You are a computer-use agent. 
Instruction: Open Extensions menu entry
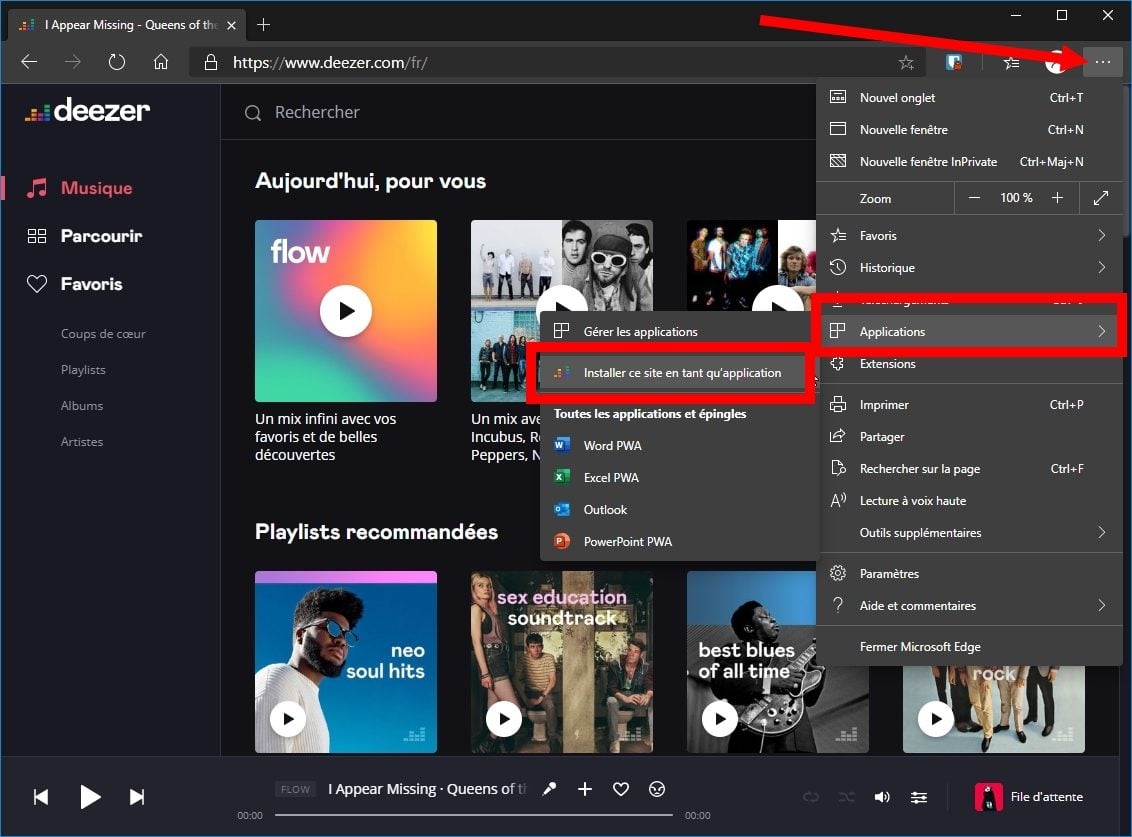969,363
